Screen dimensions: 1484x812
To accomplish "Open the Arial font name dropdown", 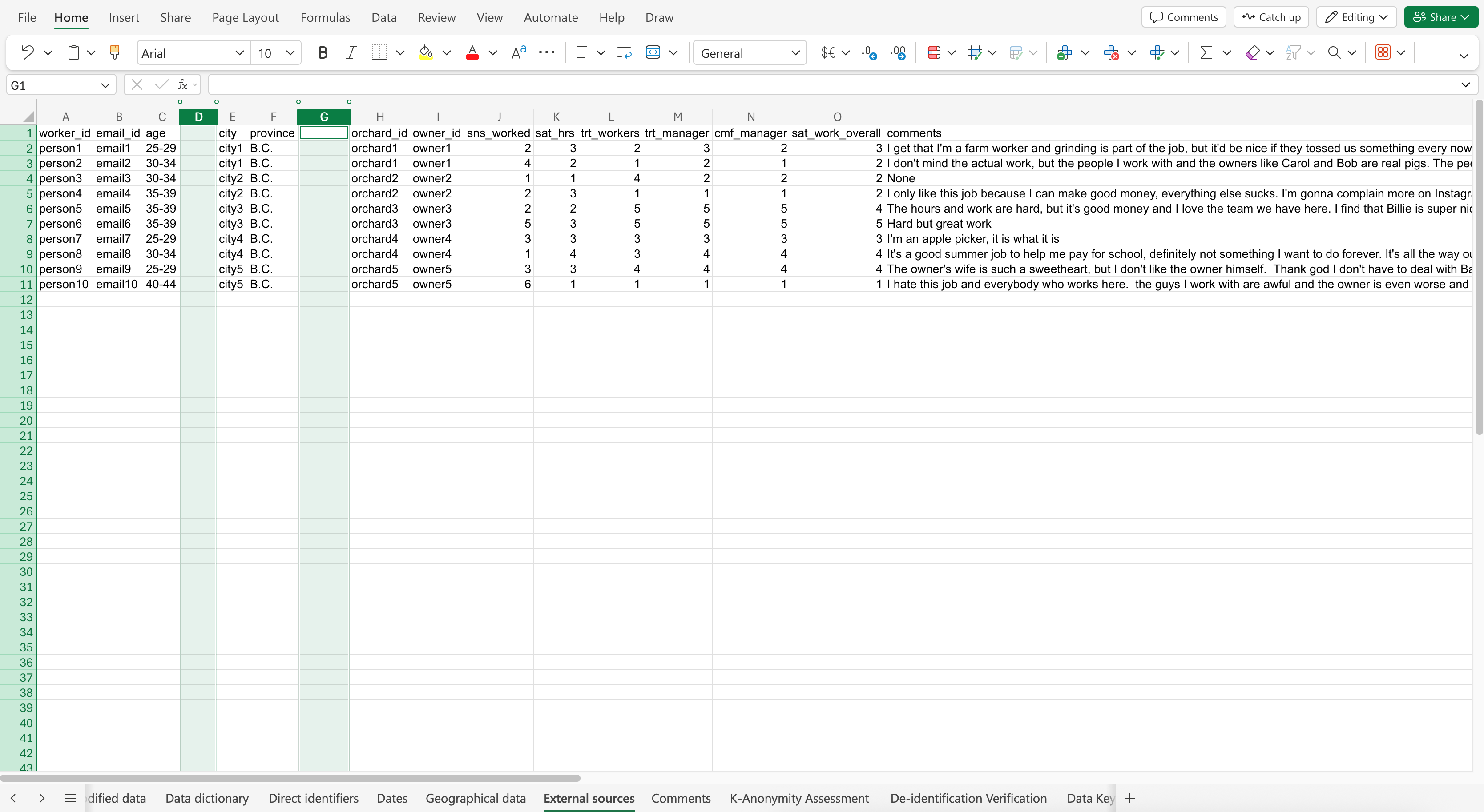I will [193, 53].
